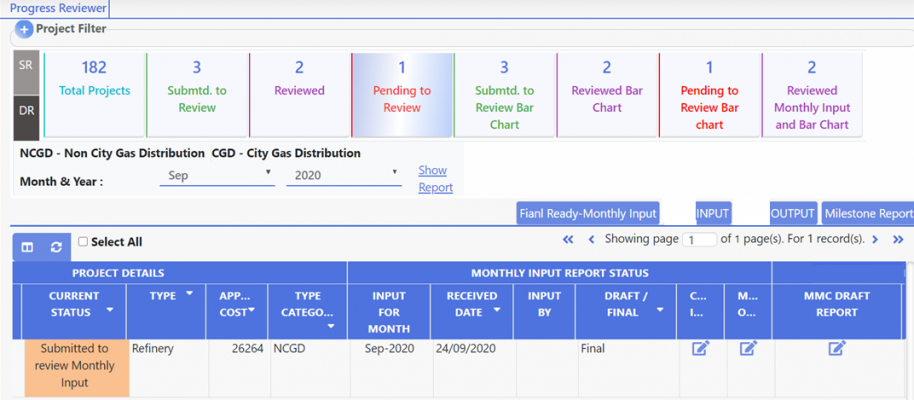Open the Progress Reviewer tab

(x=57, y=8)
